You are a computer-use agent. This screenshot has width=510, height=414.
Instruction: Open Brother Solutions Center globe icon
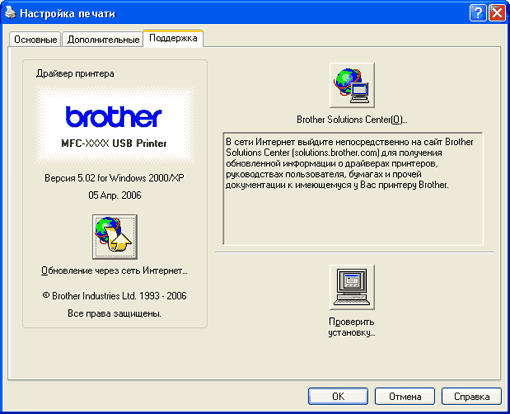[x=352, y=85]
